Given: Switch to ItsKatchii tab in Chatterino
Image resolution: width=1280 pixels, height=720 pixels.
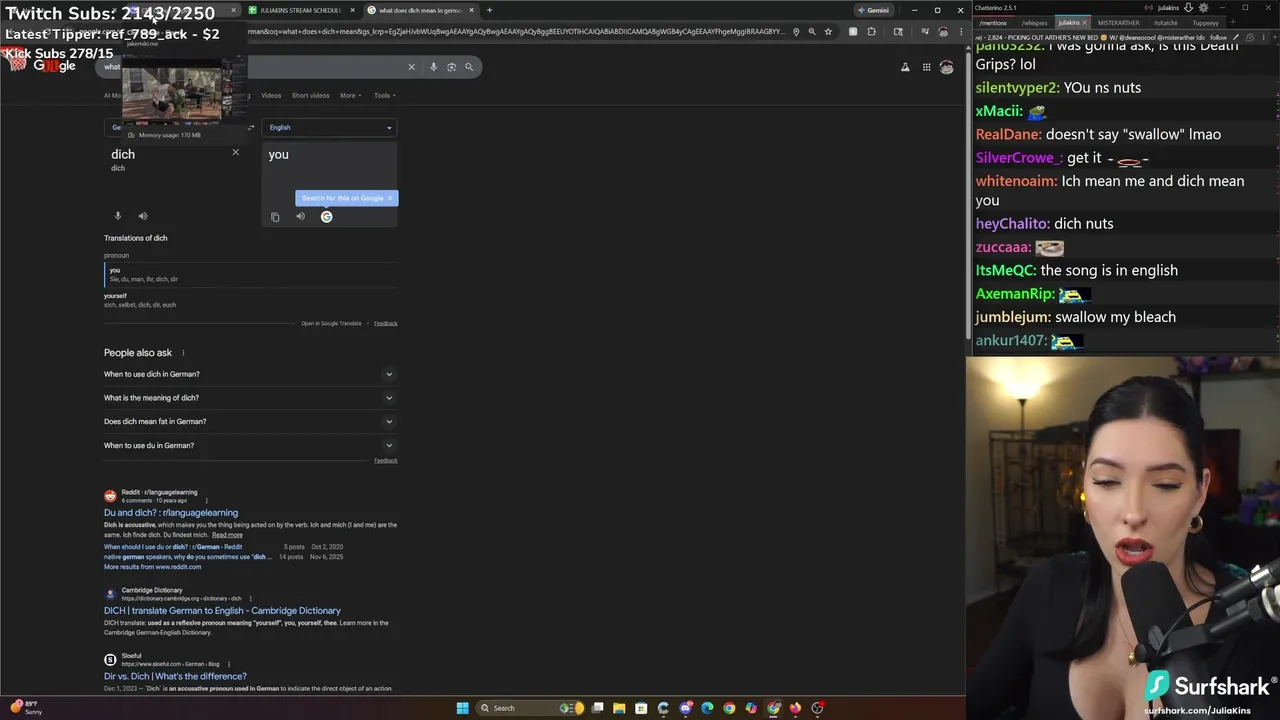Looking at the screenshot, I should point(1166,22).
